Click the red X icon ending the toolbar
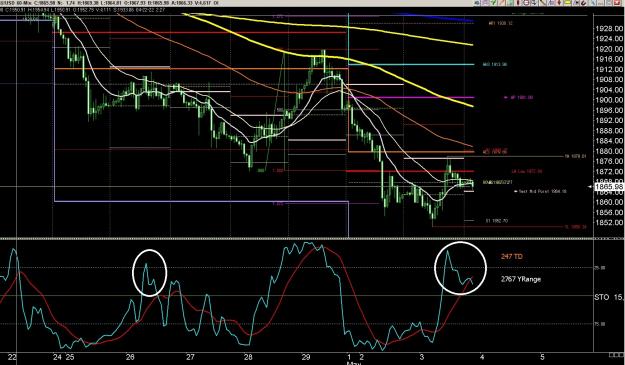This screenshot has height=365, width=625. (617, 2)
